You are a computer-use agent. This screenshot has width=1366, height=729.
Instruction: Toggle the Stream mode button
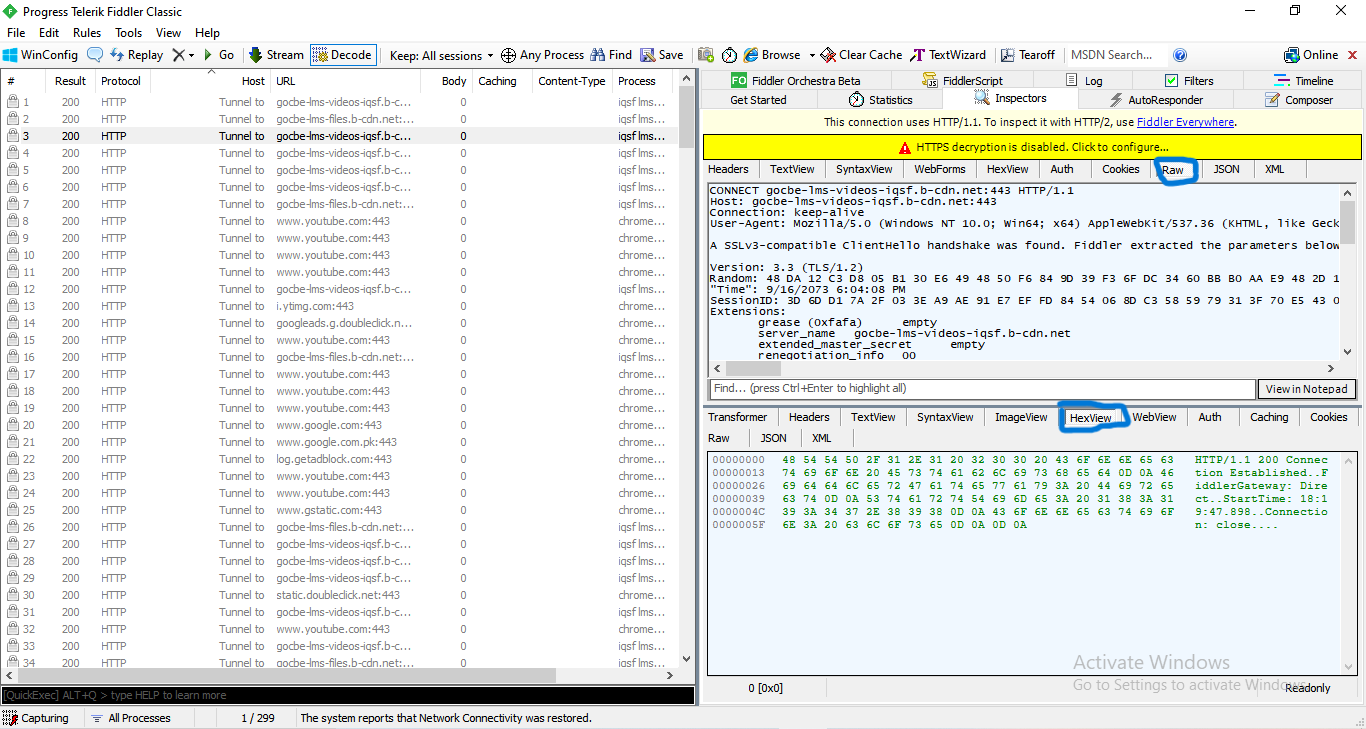click(x=276, y=55)
